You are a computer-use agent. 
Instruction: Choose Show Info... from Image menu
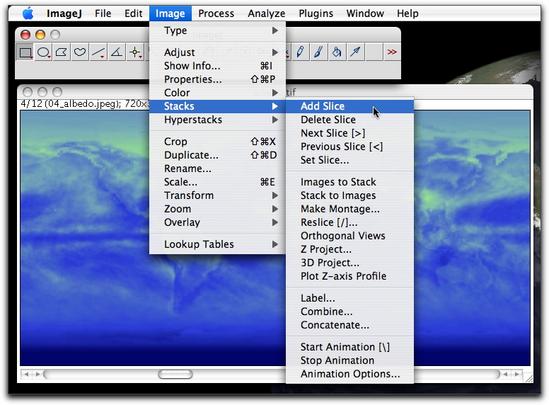click(217, 66)
